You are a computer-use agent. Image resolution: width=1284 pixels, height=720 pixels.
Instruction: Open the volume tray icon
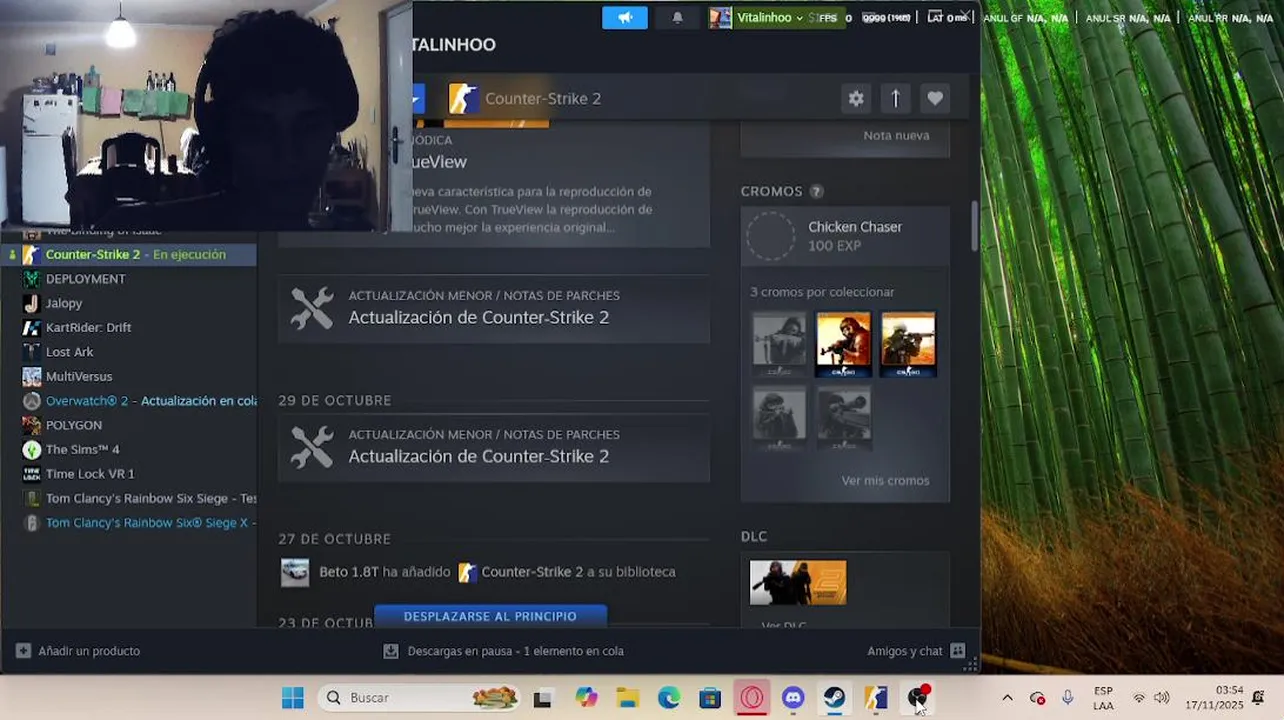[x=1161, y=698]
